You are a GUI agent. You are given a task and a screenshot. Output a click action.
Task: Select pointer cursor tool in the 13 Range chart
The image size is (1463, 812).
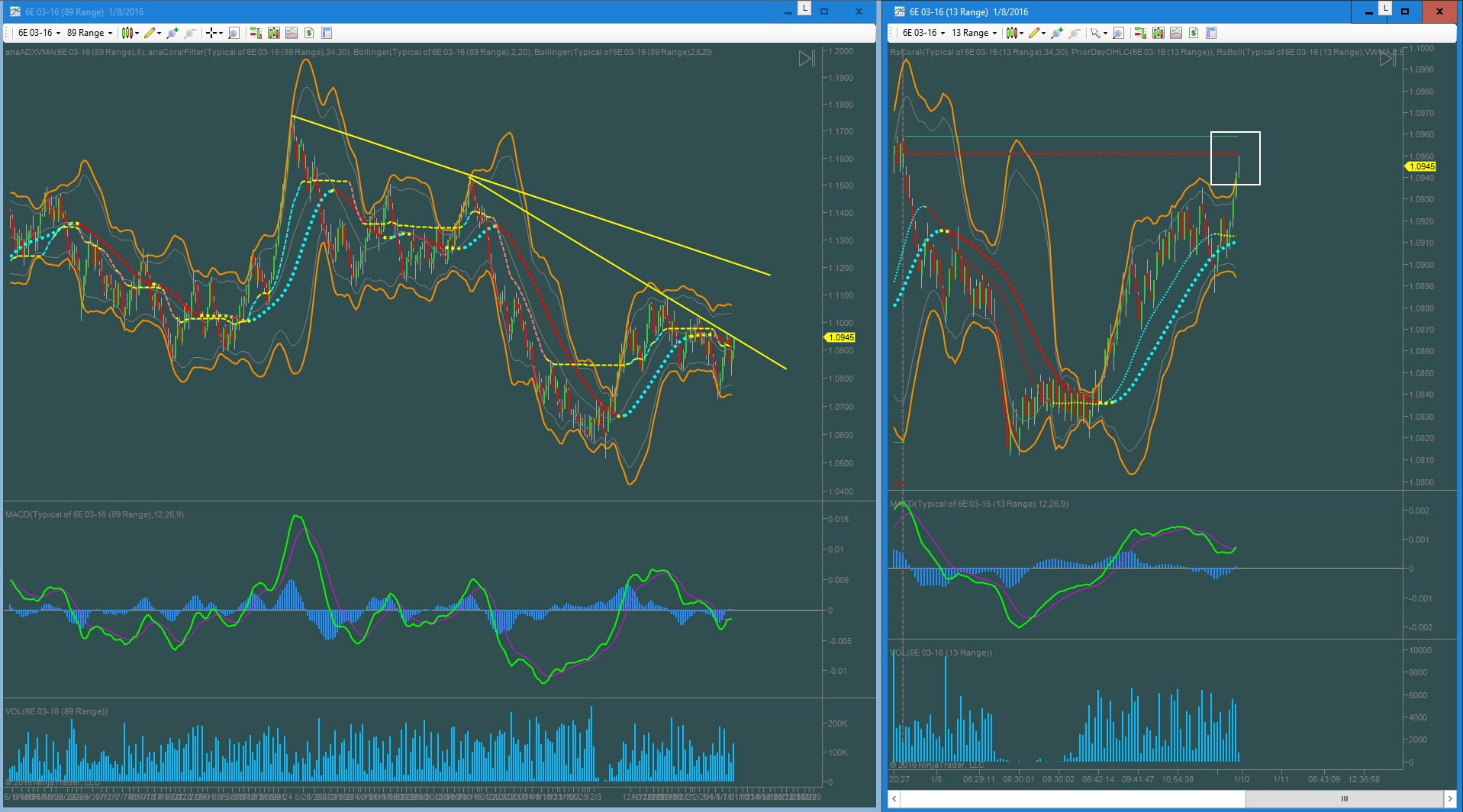click(1095, 33)
